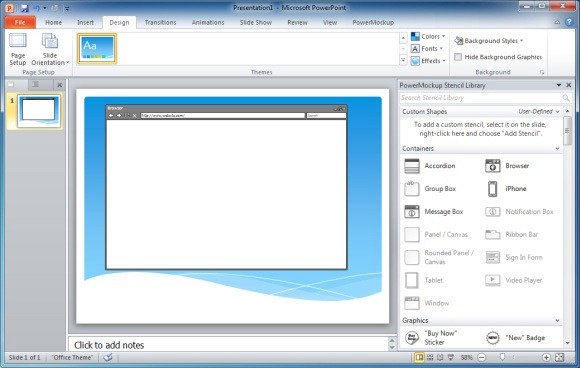
Task: Switch to the Review tab
Action: 297,22
